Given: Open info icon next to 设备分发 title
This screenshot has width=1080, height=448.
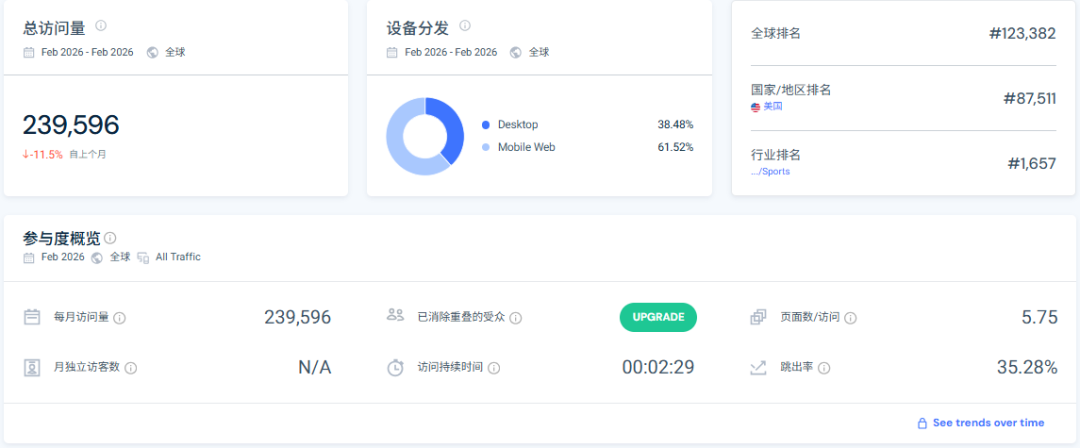Looking at the screenshot, I should [x=465, y=26].
